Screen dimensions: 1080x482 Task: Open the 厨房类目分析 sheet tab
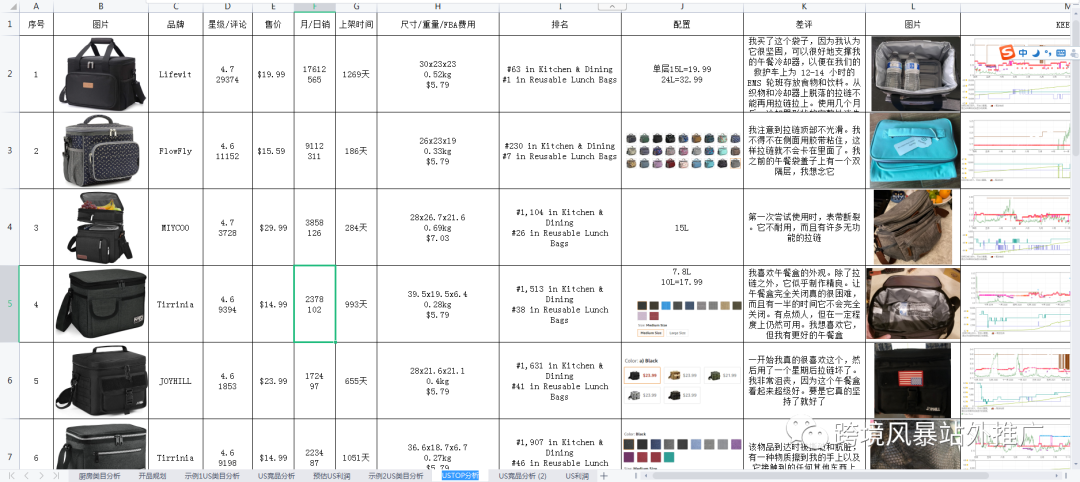pos(99,476)
